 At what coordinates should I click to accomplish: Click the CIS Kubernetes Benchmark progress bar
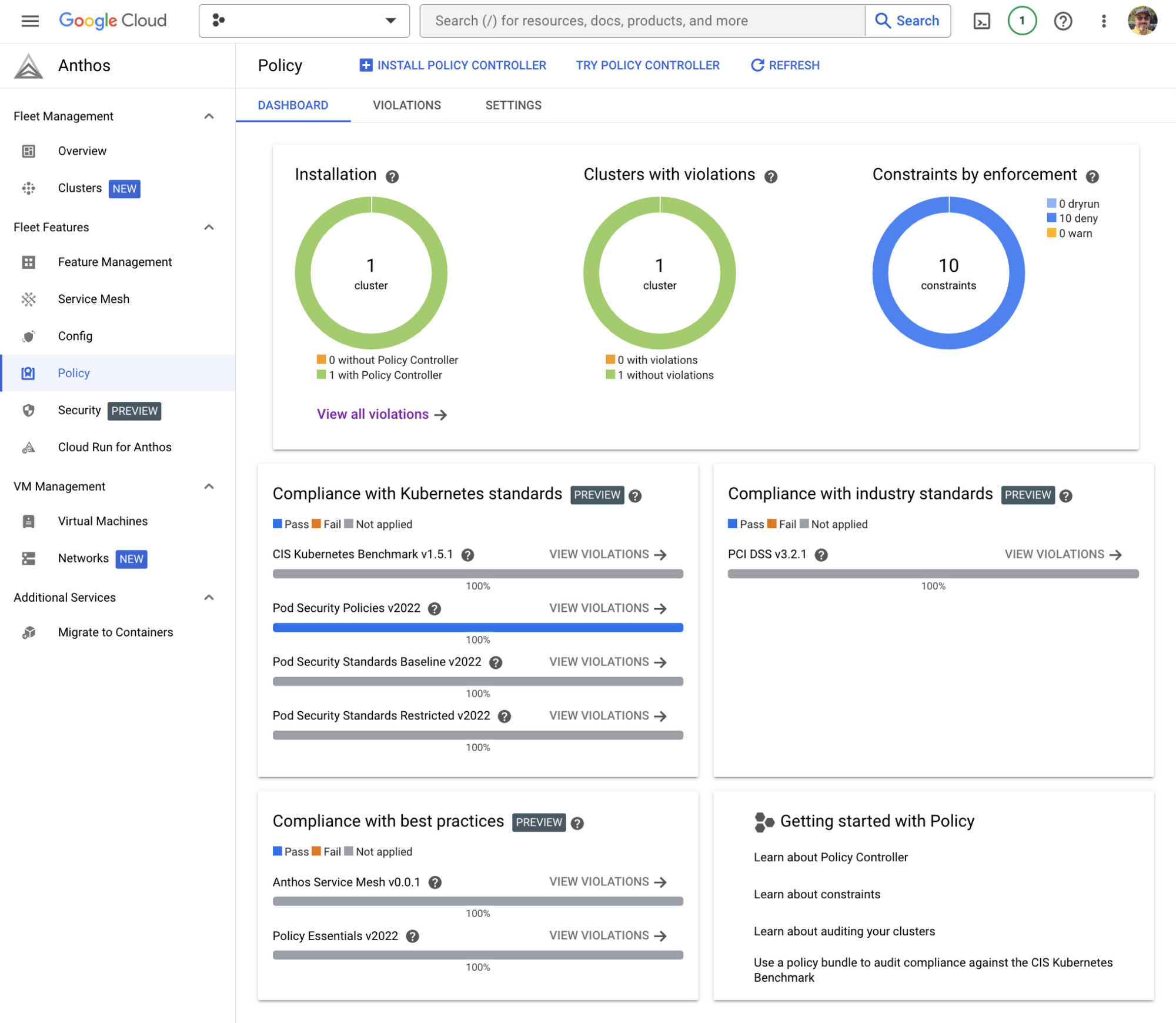point(477,574)
